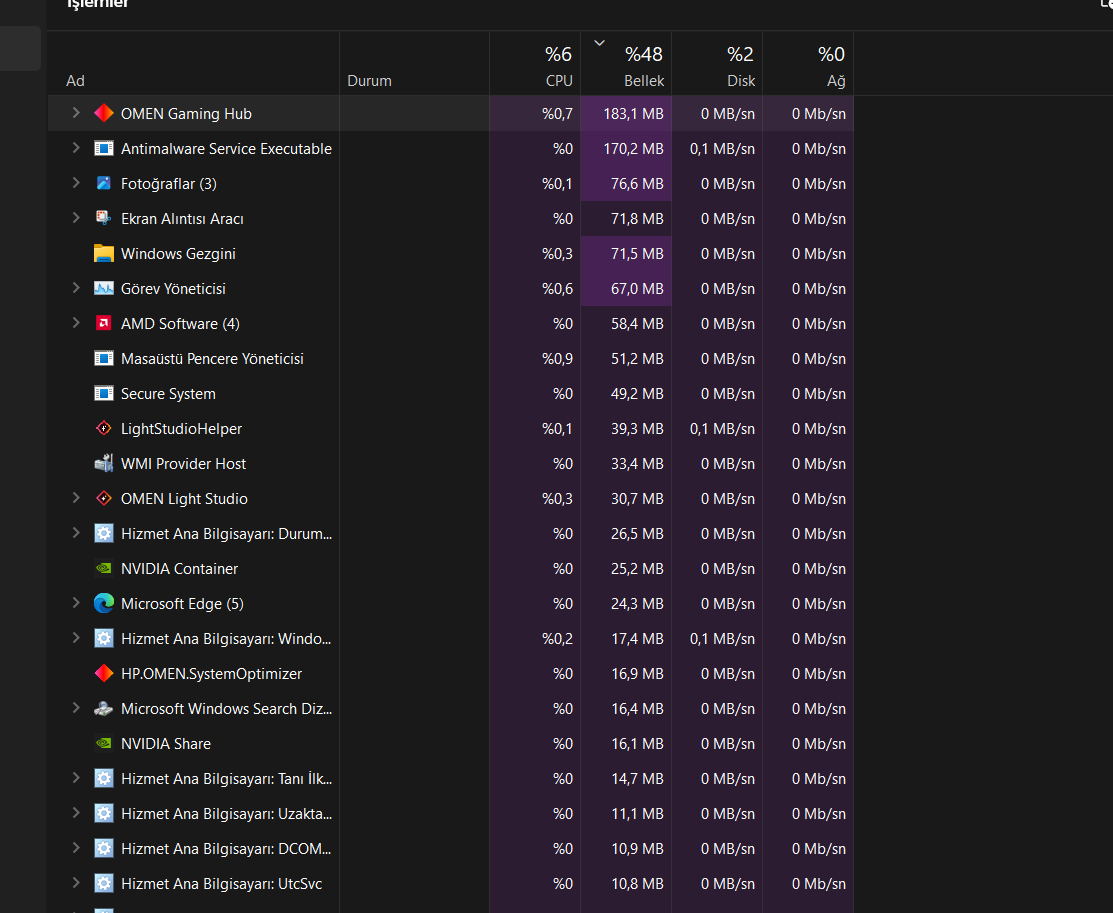Select the Masaüstü Pencere Yöneticisi name
This screenshot has height=913, width=1113.
click(x=212, y=359)
